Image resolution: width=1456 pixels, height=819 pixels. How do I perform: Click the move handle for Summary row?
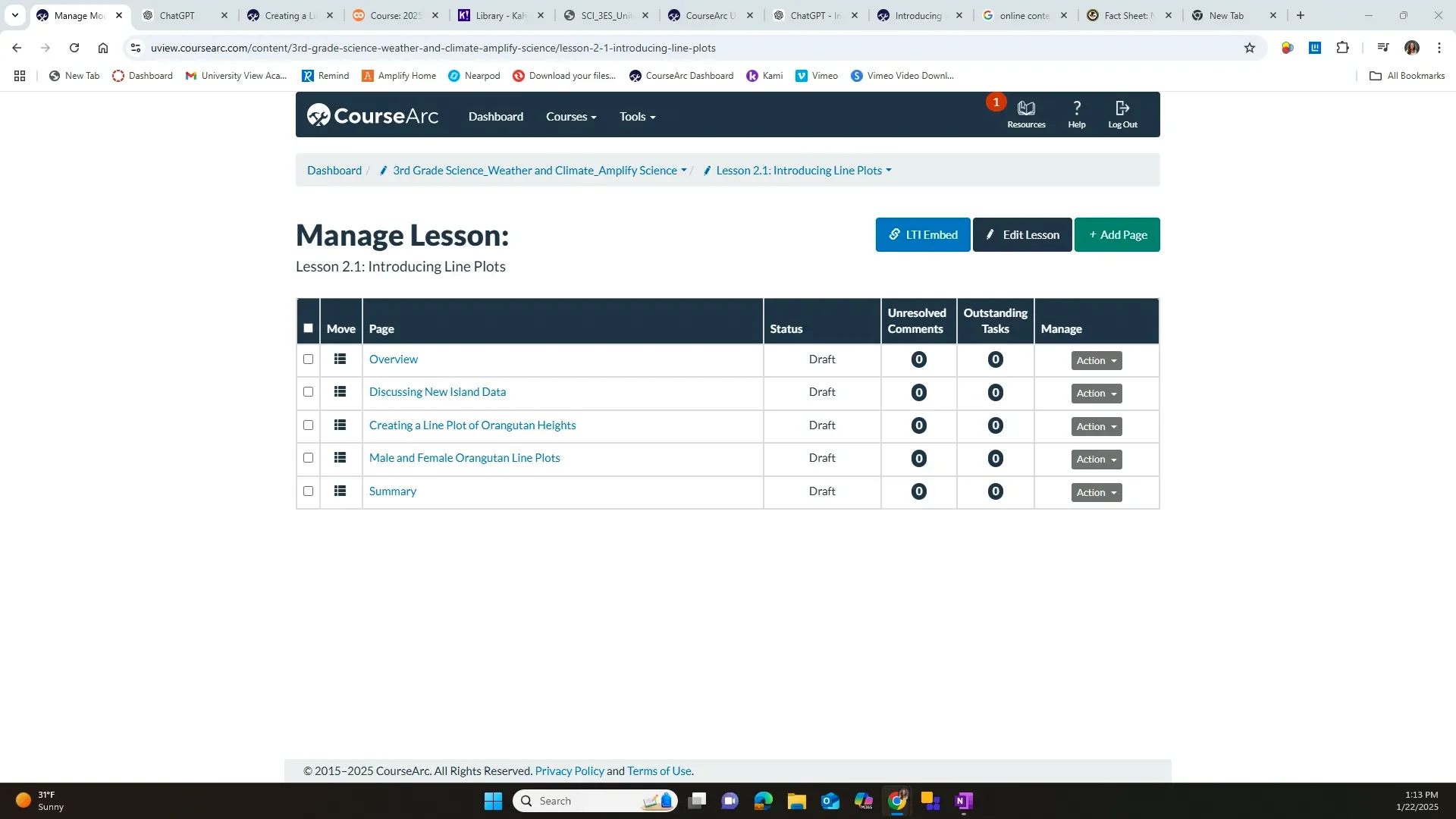click(340, 491)
